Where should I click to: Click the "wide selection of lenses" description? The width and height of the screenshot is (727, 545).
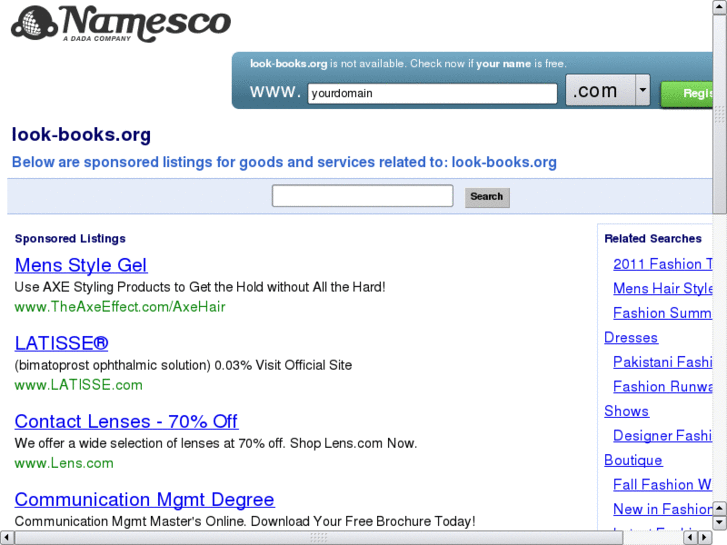(x=216, y=443)
